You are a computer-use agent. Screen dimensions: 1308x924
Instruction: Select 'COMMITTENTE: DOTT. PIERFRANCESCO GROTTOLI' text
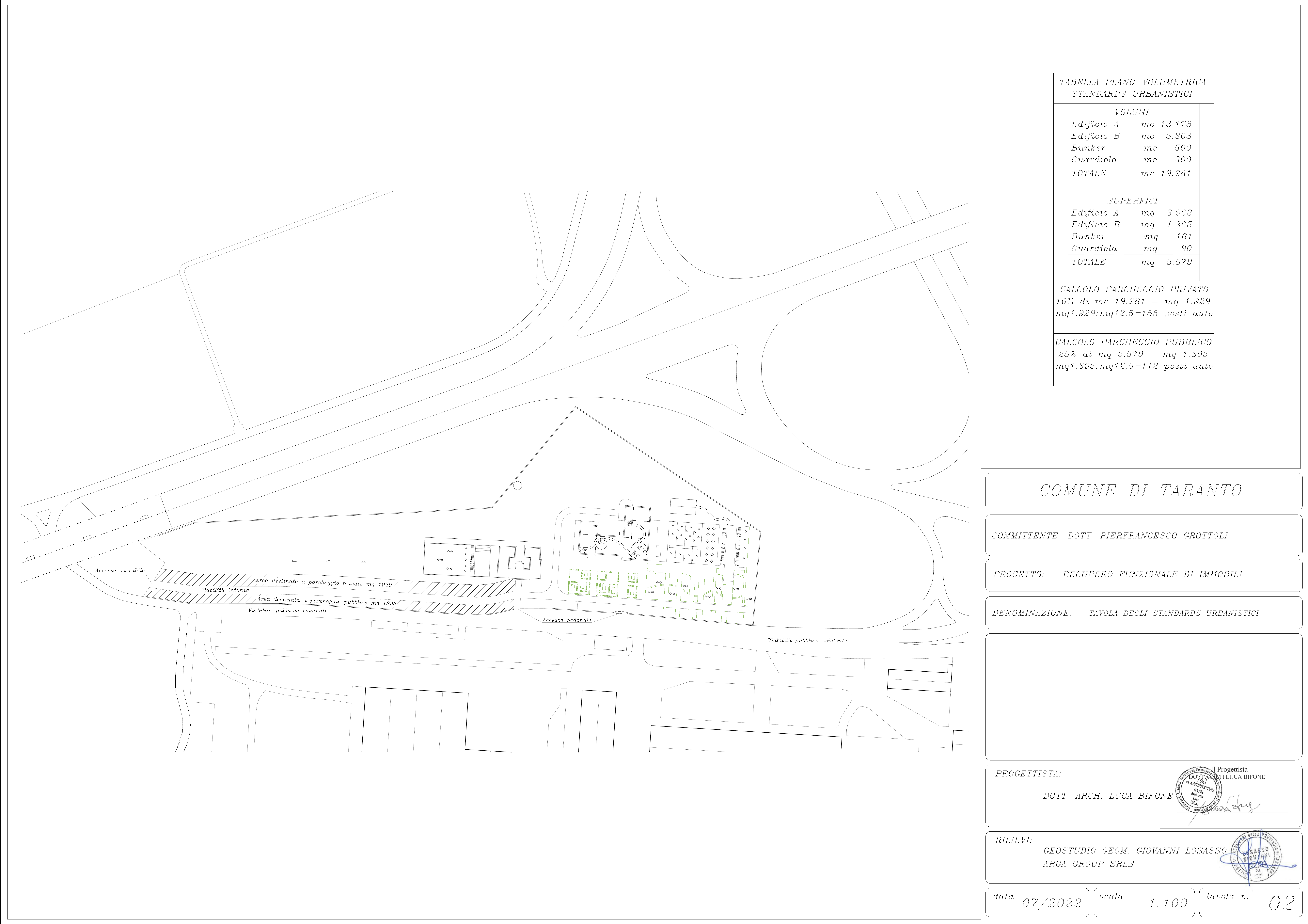point(1110,536)
